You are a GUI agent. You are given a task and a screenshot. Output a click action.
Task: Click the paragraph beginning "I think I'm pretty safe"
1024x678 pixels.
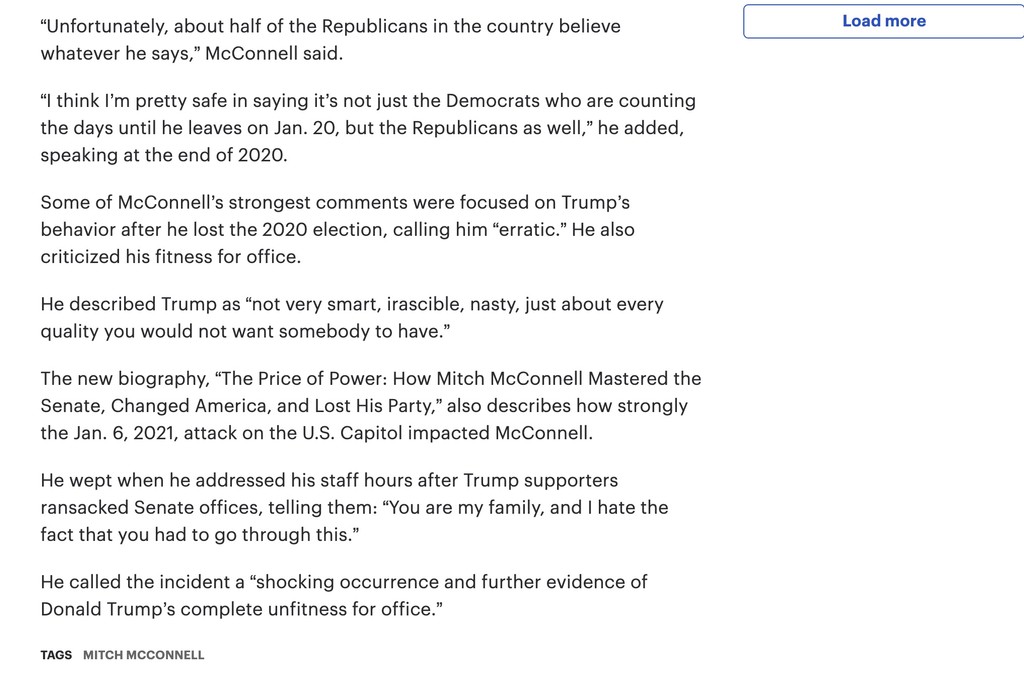[368, 128]
